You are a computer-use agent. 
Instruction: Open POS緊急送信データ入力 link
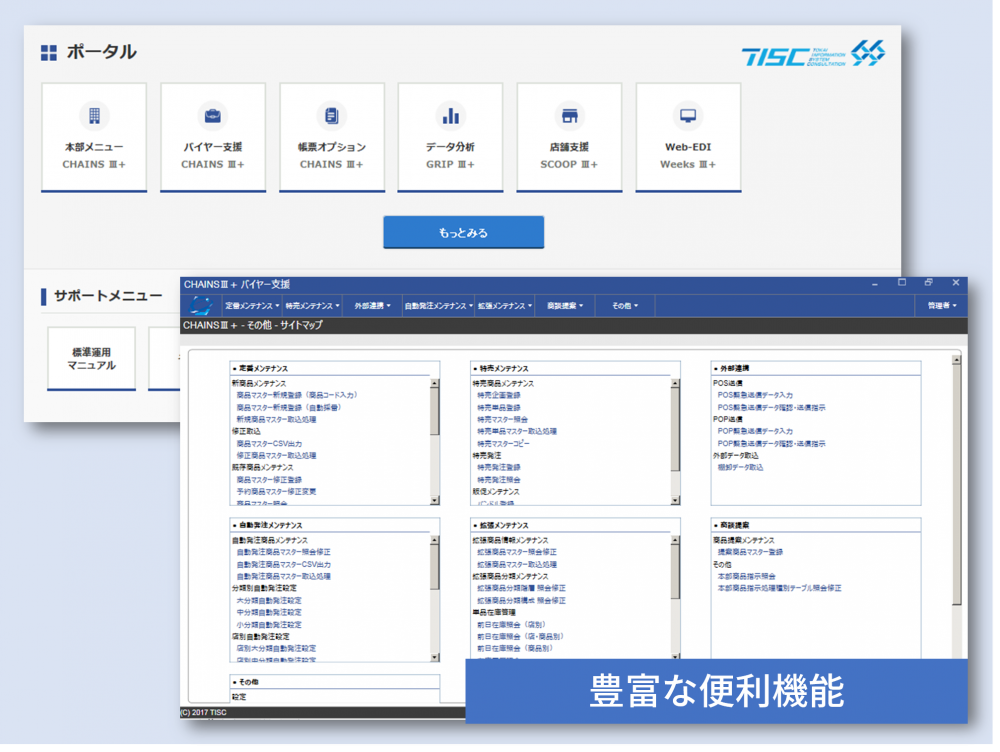click(x=755, y=395)
